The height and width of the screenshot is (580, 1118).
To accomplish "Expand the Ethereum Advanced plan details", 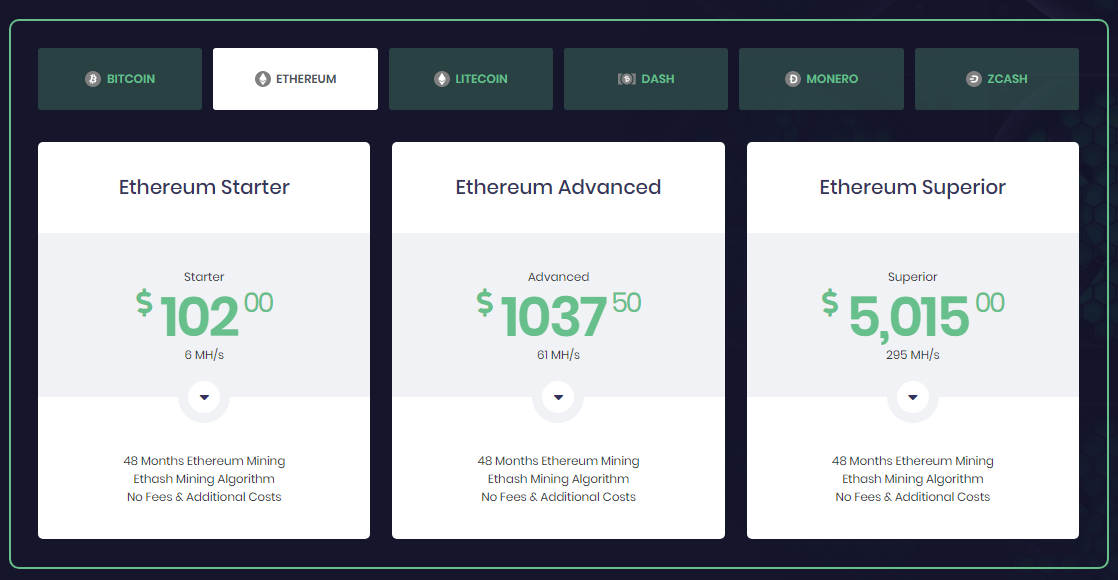I will 558,397.
